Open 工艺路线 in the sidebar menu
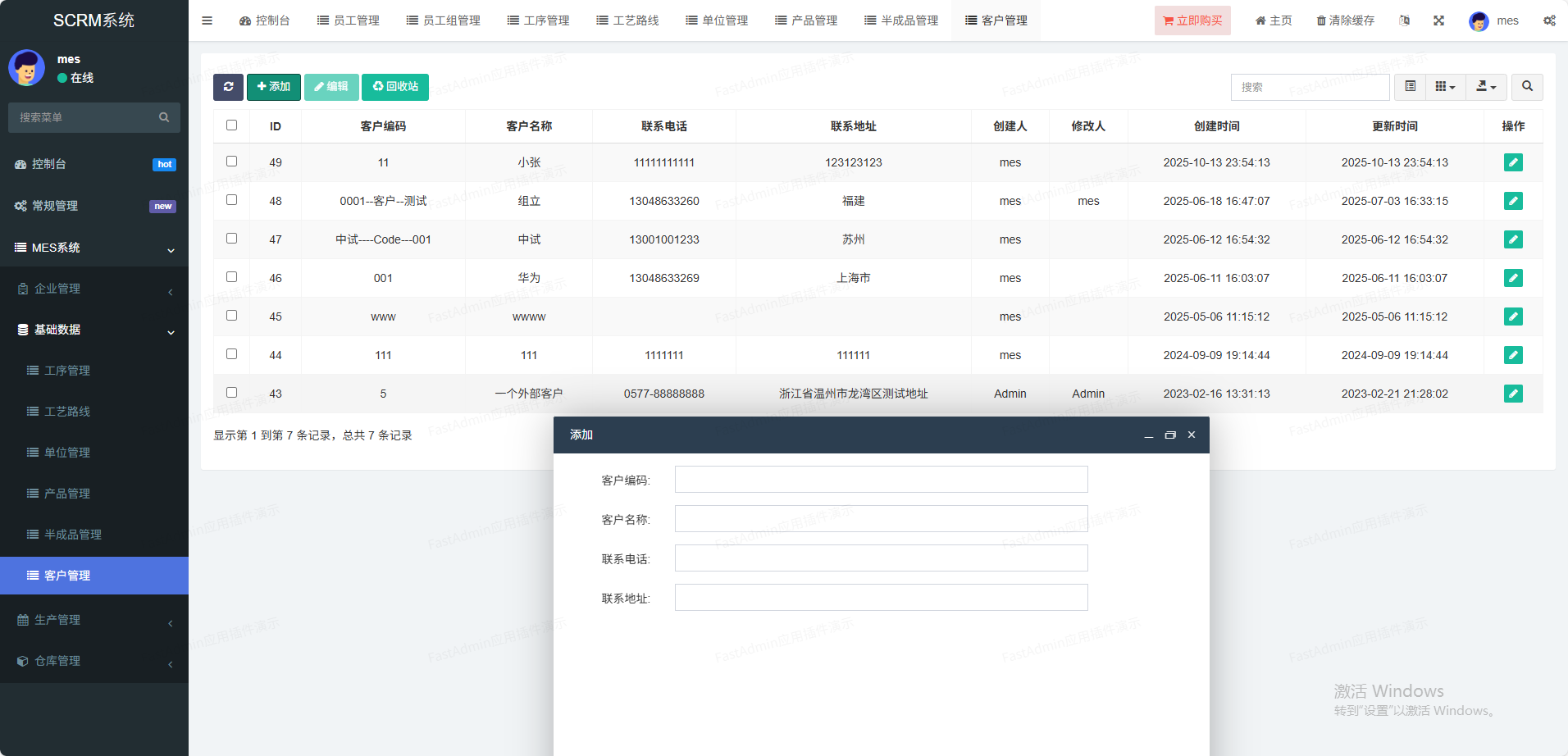This screenshot has height=756, width=1568. coord(67,412)
